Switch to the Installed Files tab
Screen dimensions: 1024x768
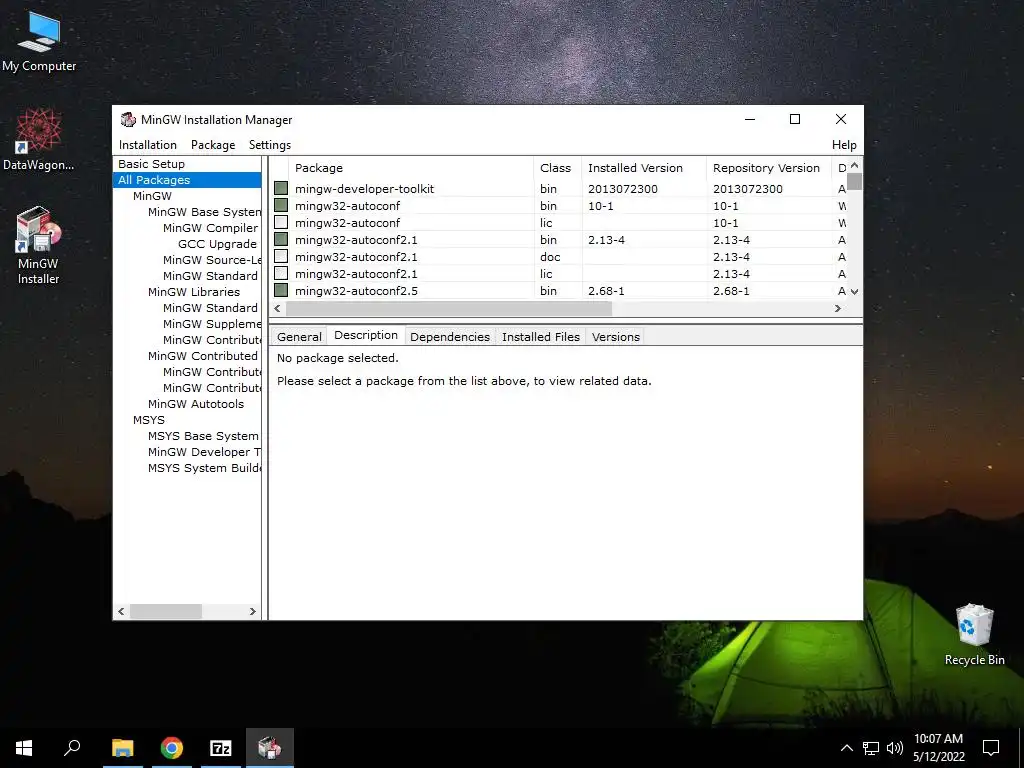pyautogui.click(x=541, y=337)
